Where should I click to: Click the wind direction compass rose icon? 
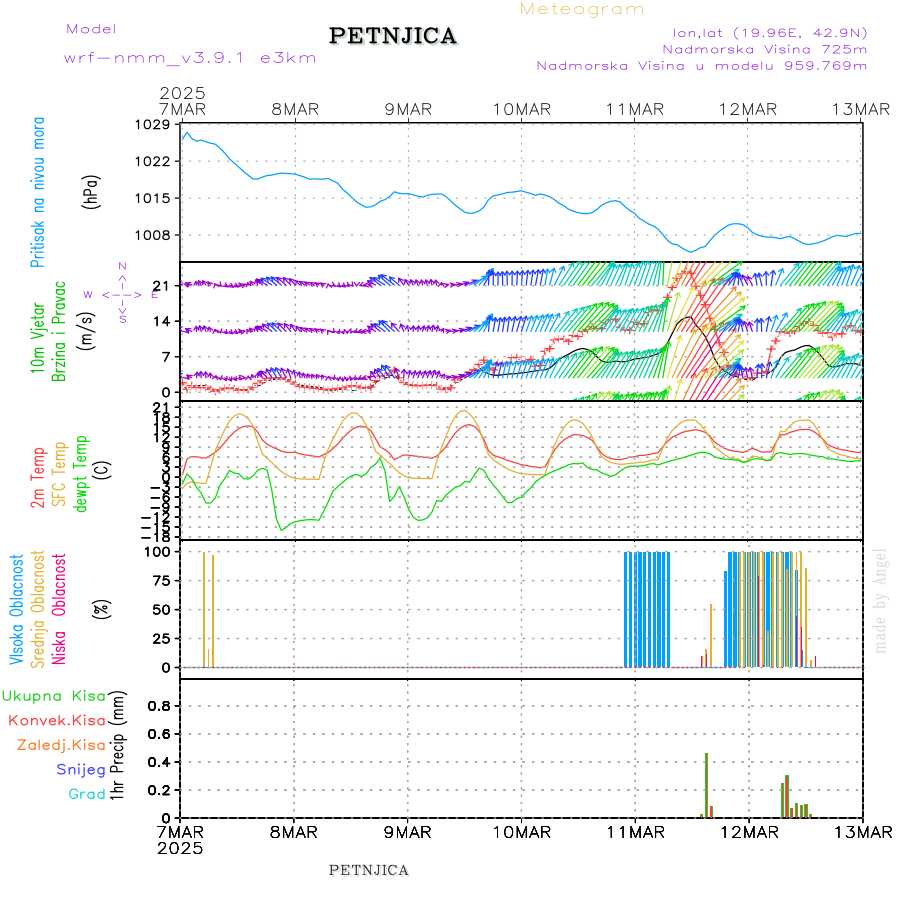pos(122,294)
